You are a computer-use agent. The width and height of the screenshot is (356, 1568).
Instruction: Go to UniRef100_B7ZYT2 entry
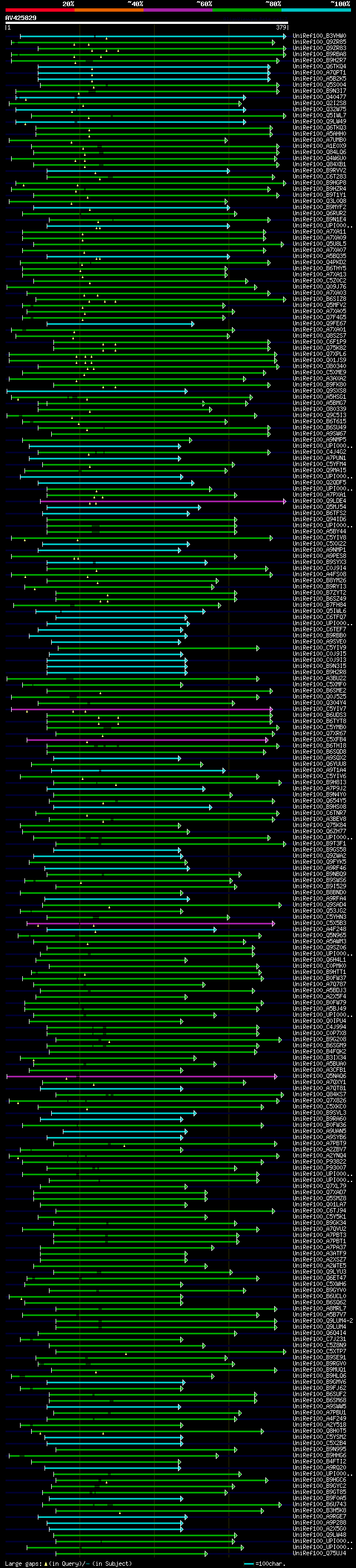click(x=319, y=592)
